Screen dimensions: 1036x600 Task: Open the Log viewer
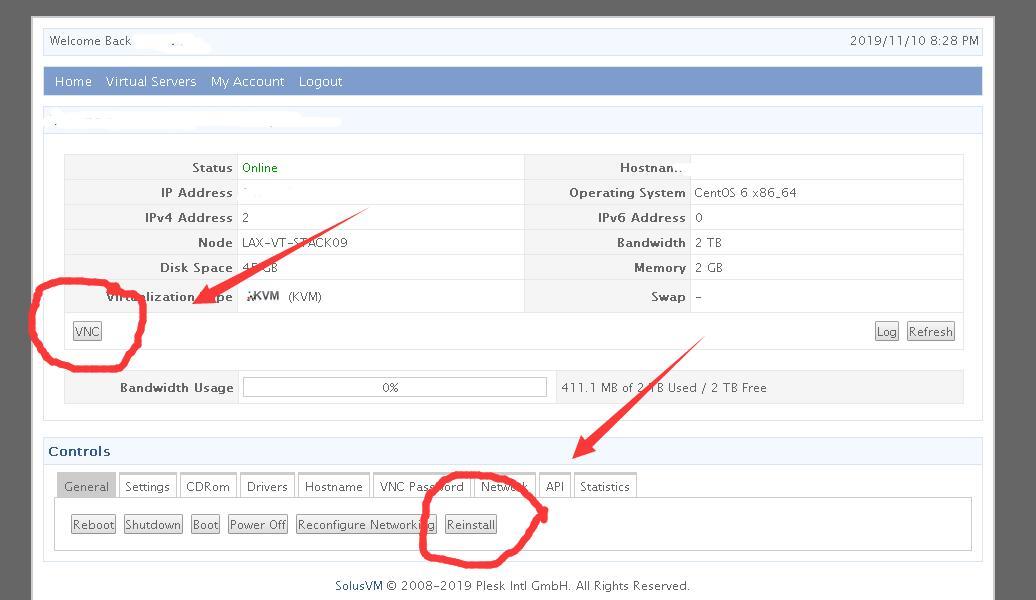(x=886, y=331)
